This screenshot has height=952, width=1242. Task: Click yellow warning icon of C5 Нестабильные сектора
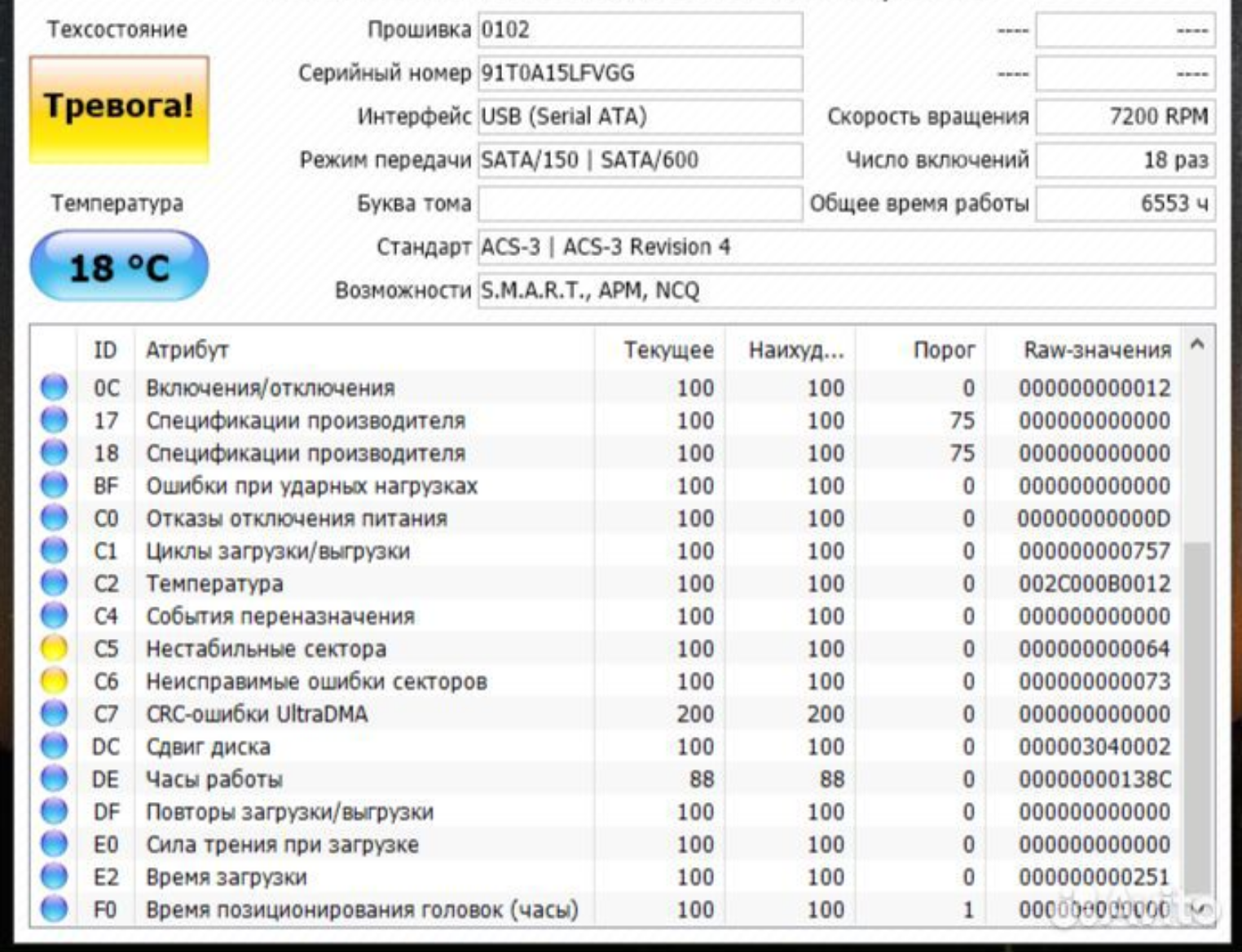(54, 648)
